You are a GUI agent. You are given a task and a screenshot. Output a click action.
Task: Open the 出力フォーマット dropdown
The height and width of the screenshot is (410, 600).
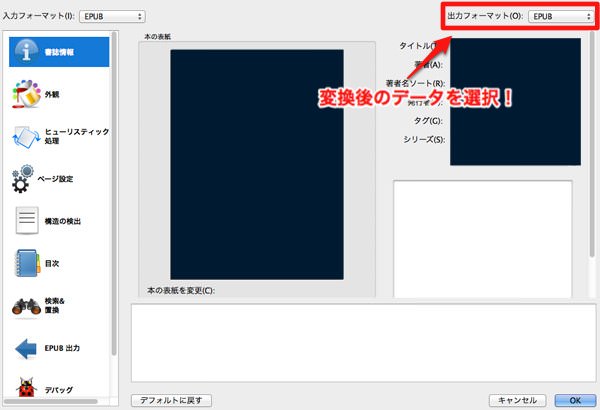561,16
